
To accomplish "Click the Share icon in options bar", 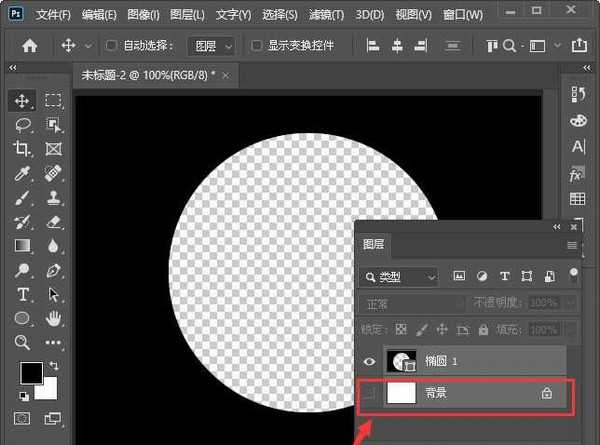I will coord(579,46).
